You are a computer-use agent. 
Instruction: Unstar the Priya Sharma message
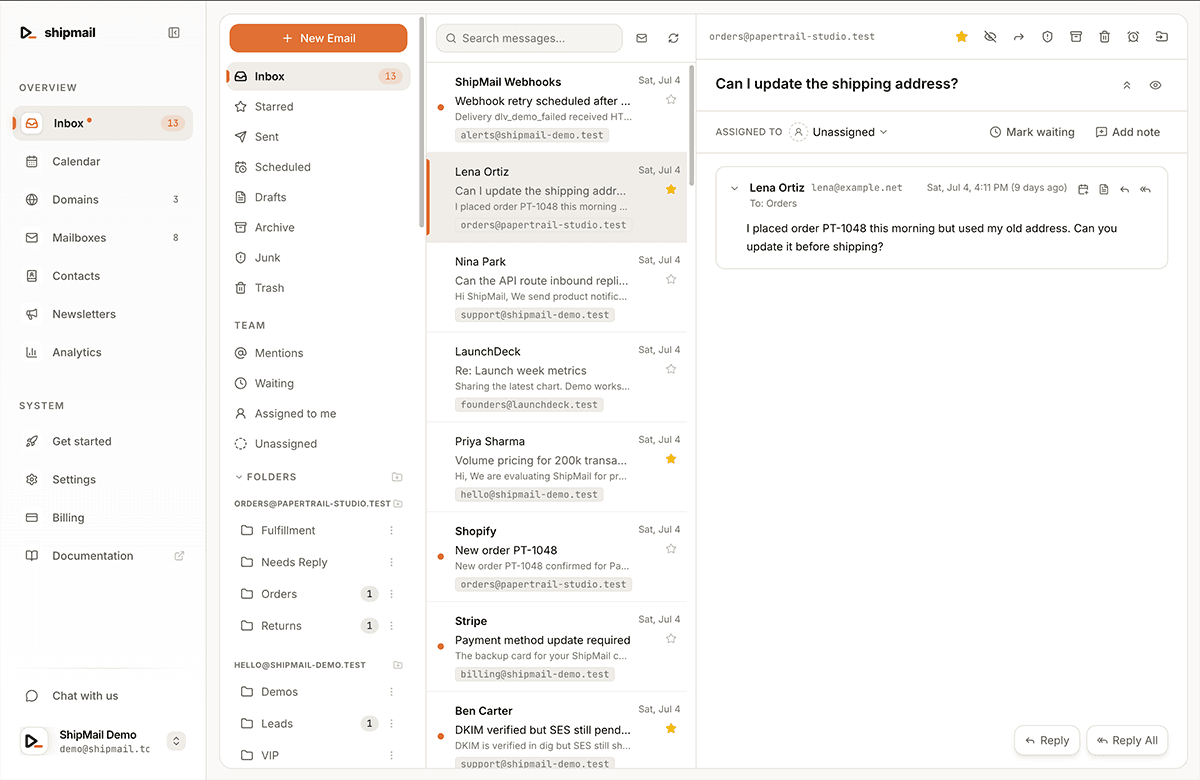pos(671,459)
